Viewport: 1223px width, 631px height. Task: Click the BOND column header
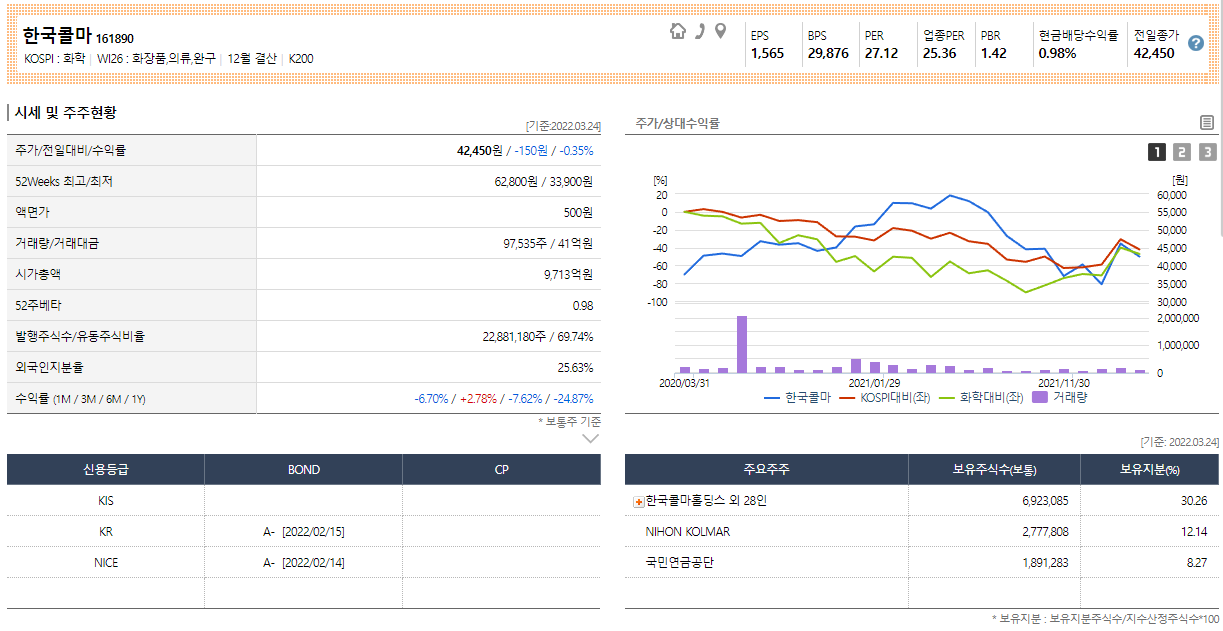coord(304,469)
